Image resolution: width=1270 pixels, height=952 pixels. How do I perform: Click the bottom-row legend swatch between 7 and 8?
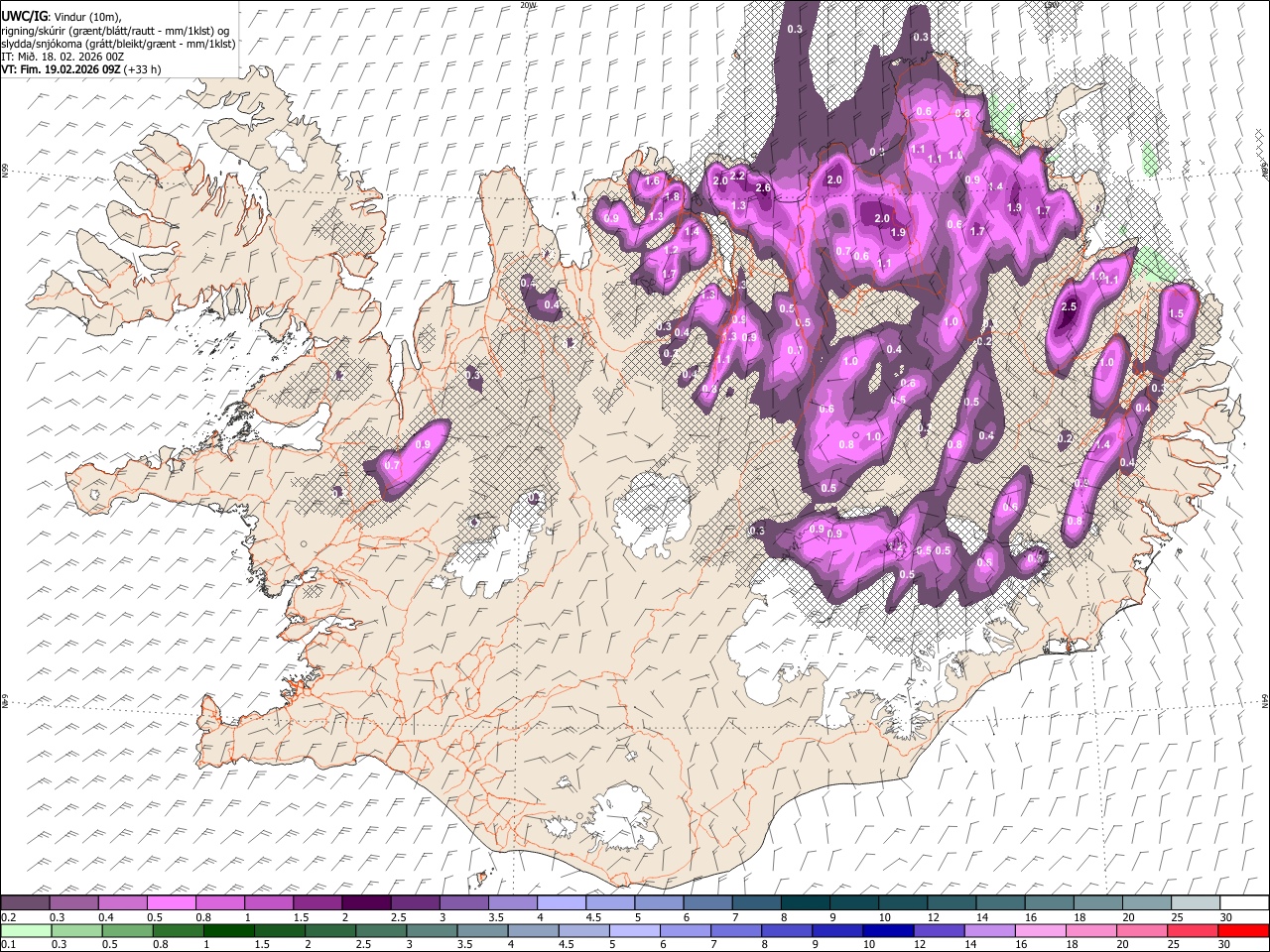[x=735, y=930]
